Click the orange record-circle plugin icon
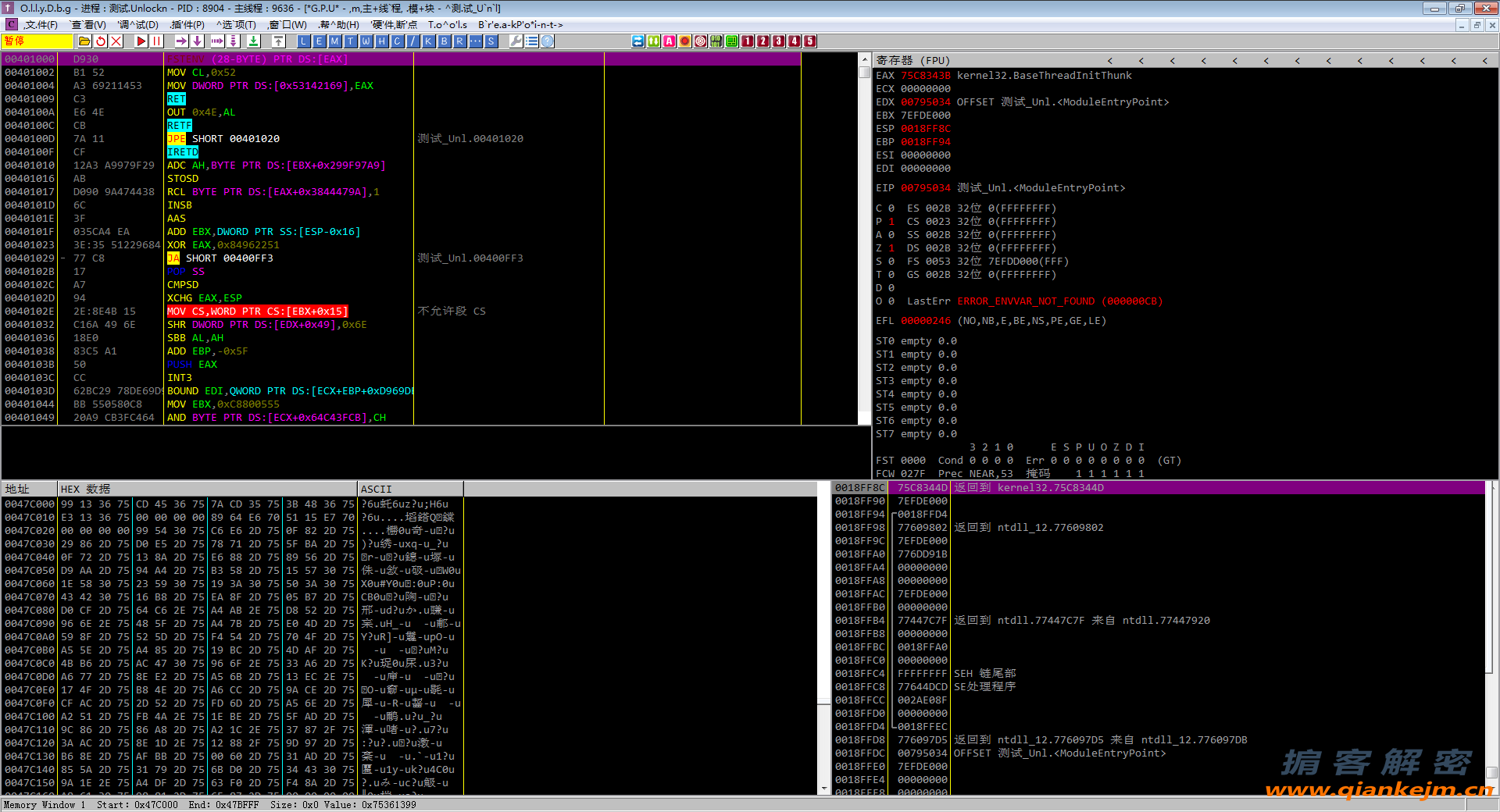Screen dimensions: 1500x812 684,41
